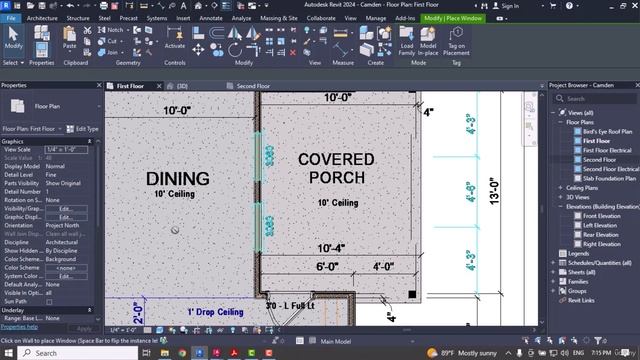Click the Open folder icon in quick access toolbar
This screenshot has height=360, width=640.
30,6
